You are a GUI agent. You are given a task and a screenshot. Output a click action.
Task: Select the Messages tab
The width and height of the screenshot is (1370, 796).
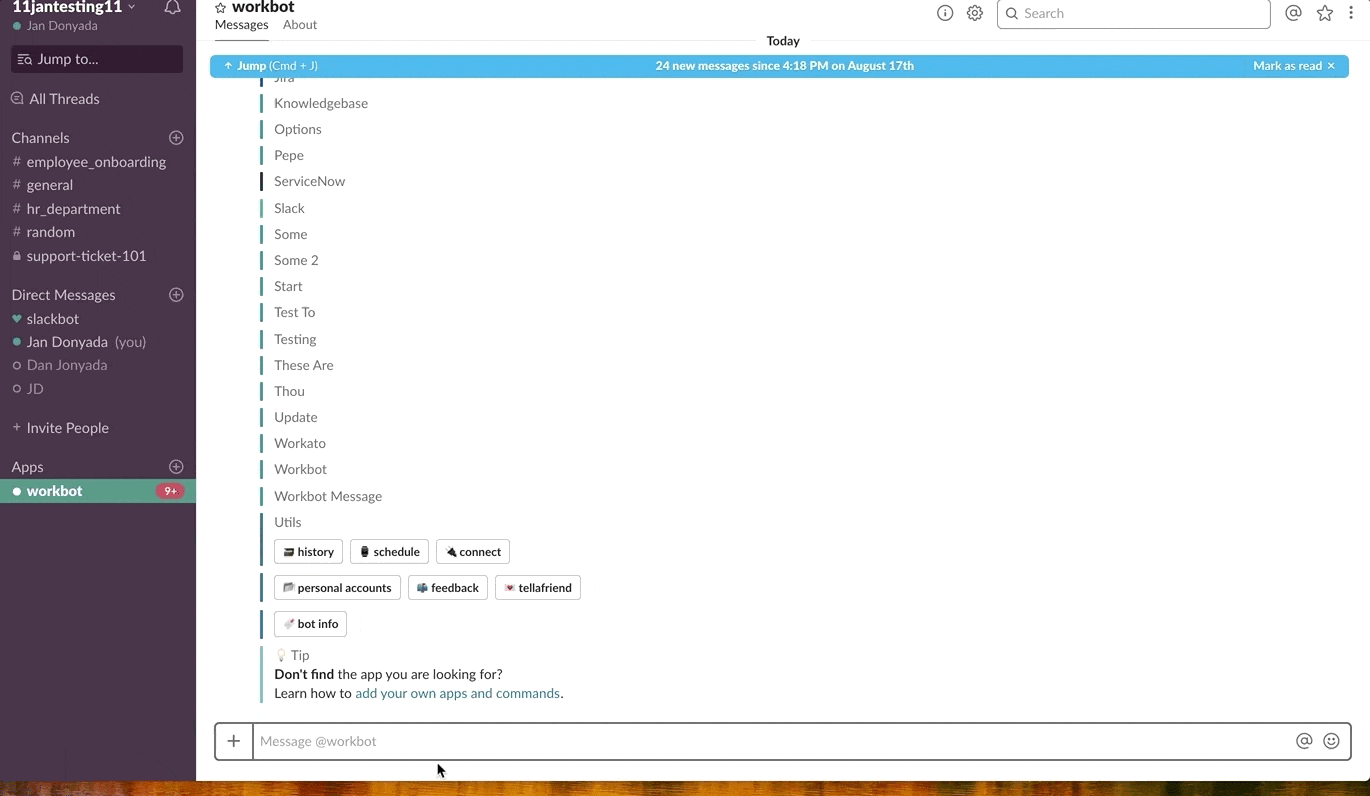241,24
